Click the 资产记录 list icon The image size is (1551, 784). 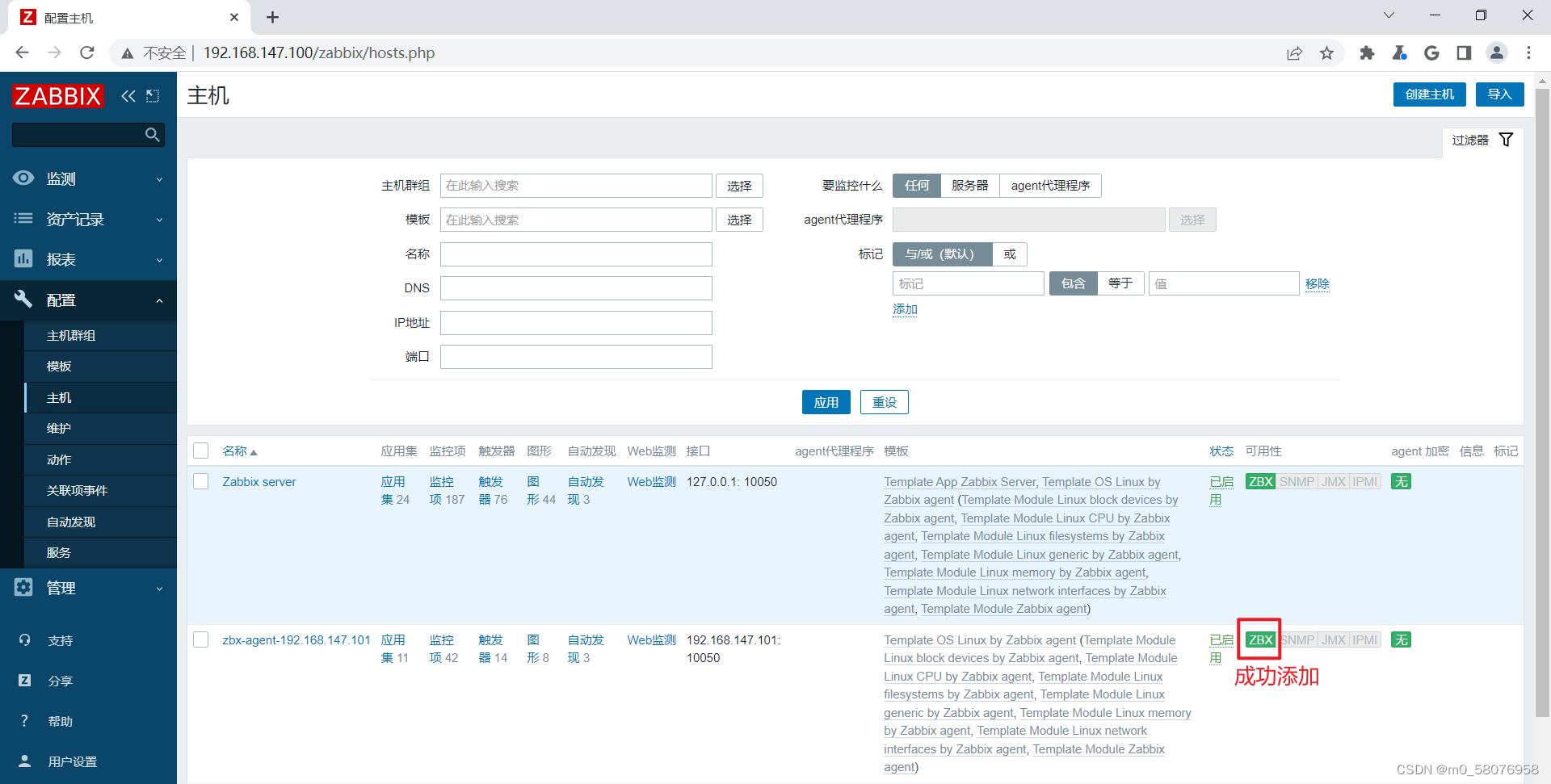pos(23,218)
